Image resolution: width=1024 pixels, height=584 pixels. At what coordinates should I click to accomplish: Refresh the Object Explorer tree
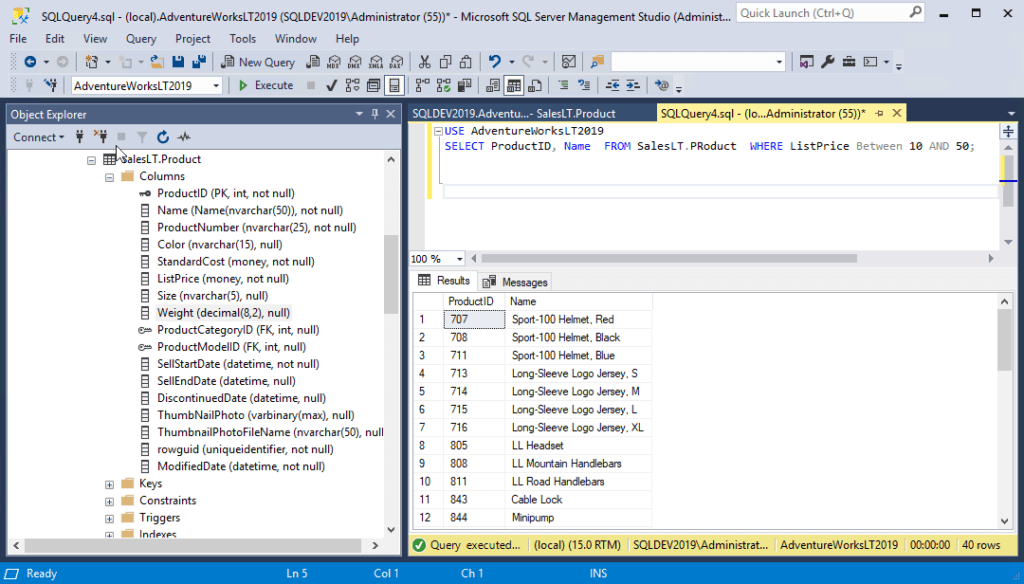(163, 137)
